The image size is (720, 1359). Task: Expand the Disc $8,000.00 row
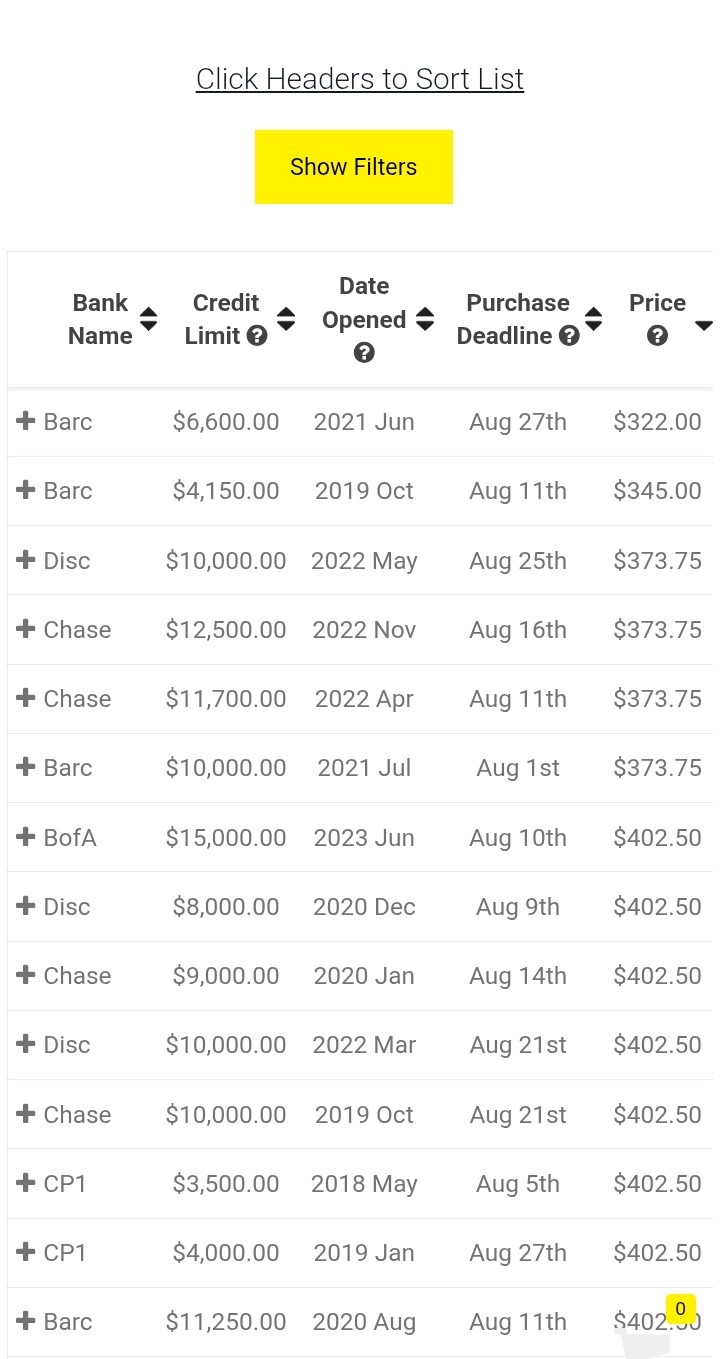point(26,906)
